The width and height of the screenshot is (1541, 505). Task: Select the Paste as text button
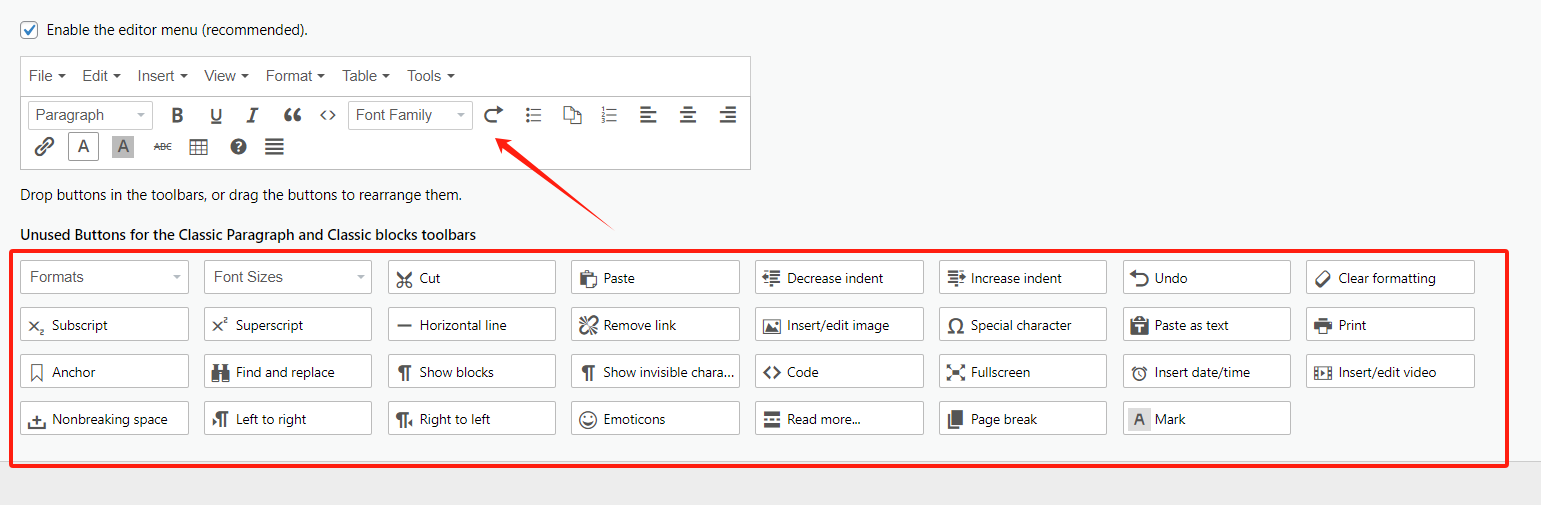1207,324
